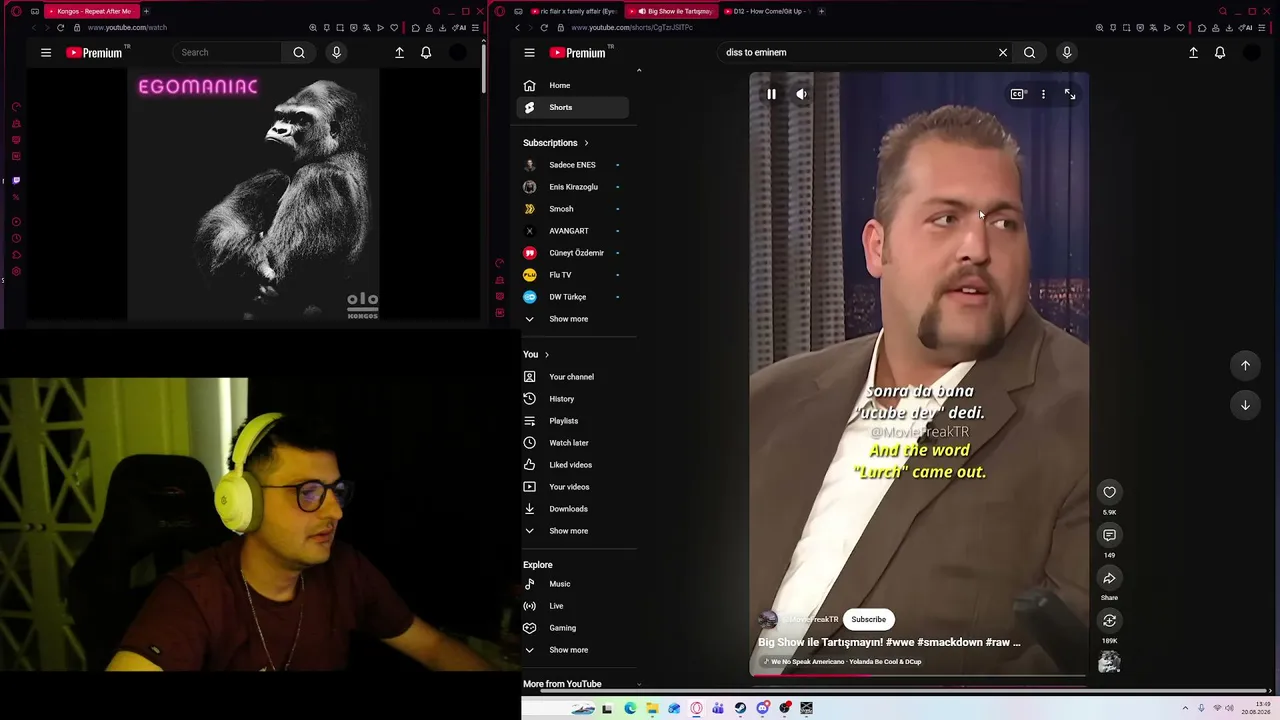This screenshot has width=1280, height=720.
Task: Toggle the guide menu in right YouTube window
Action: click(x=529, y=52)
